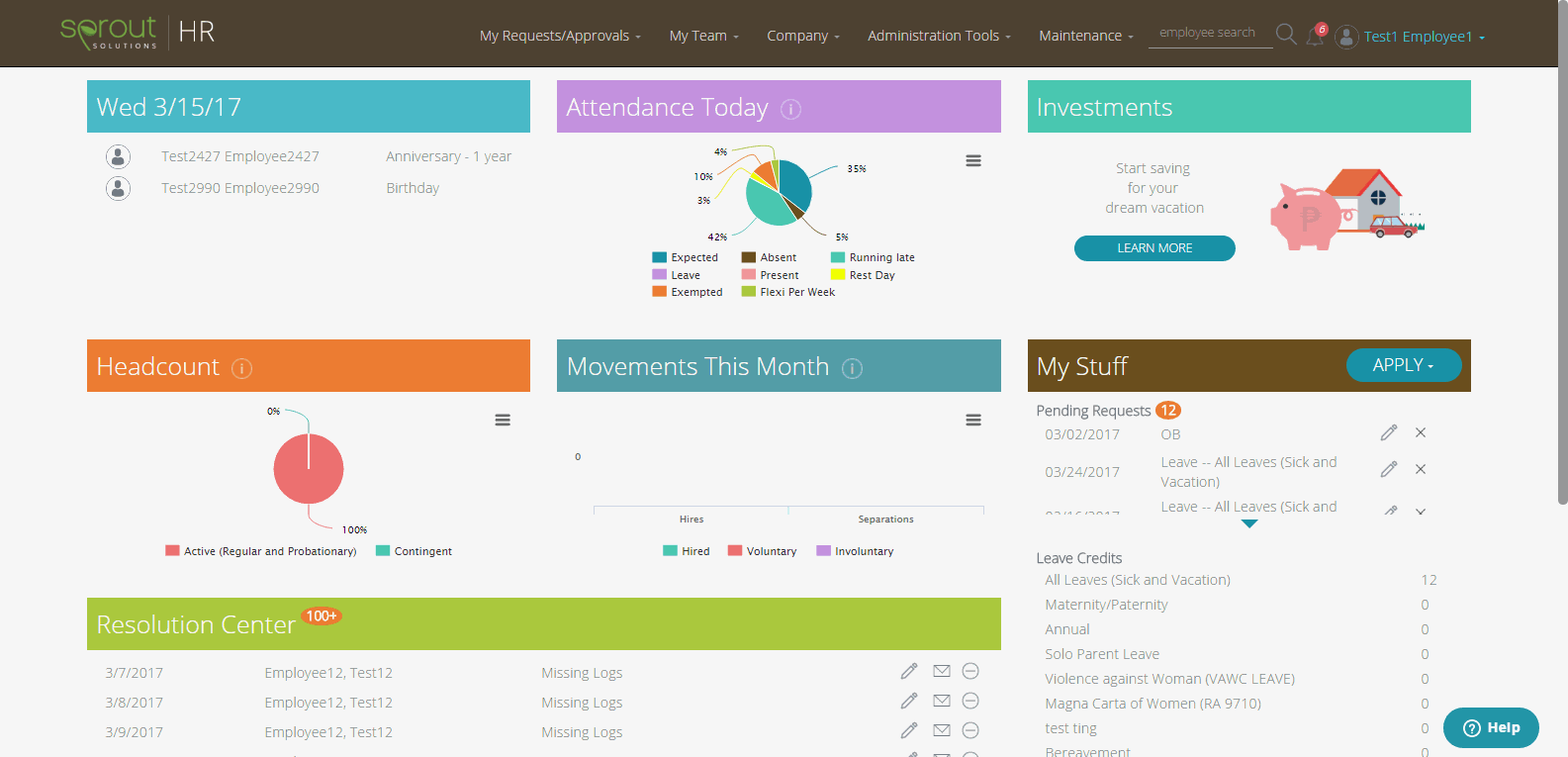The width and height of the screenshot is (1568, 757).
Task: Email the 3/9/2017 Missing Logs resolution item
Action: 942,730
